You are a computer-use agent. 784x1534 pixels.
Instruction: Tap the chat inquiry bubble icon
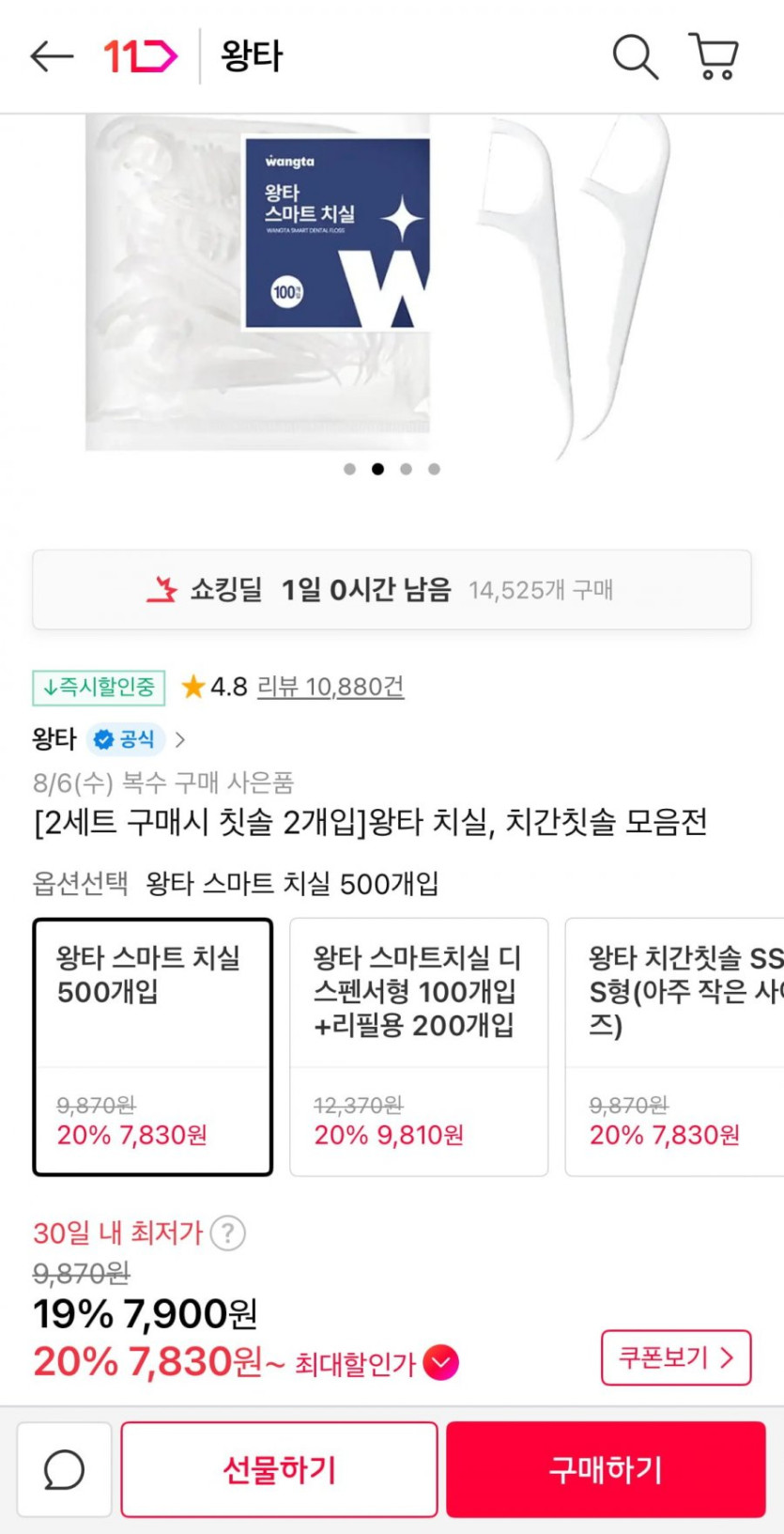(x=64, y=1470)
